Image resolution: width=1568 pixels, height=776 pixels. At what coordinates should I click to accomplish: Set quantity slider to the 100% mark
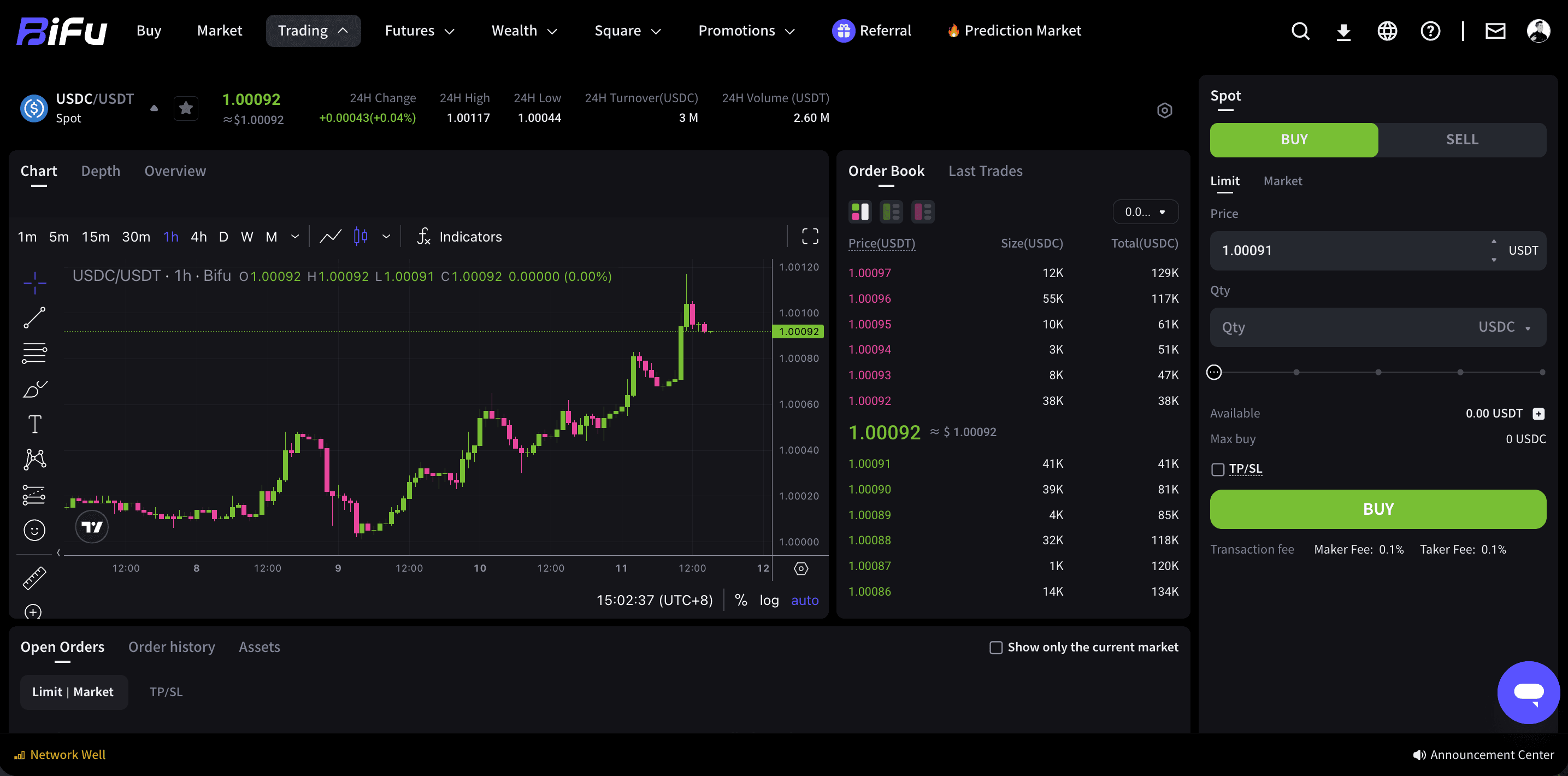coord(1542,373)
